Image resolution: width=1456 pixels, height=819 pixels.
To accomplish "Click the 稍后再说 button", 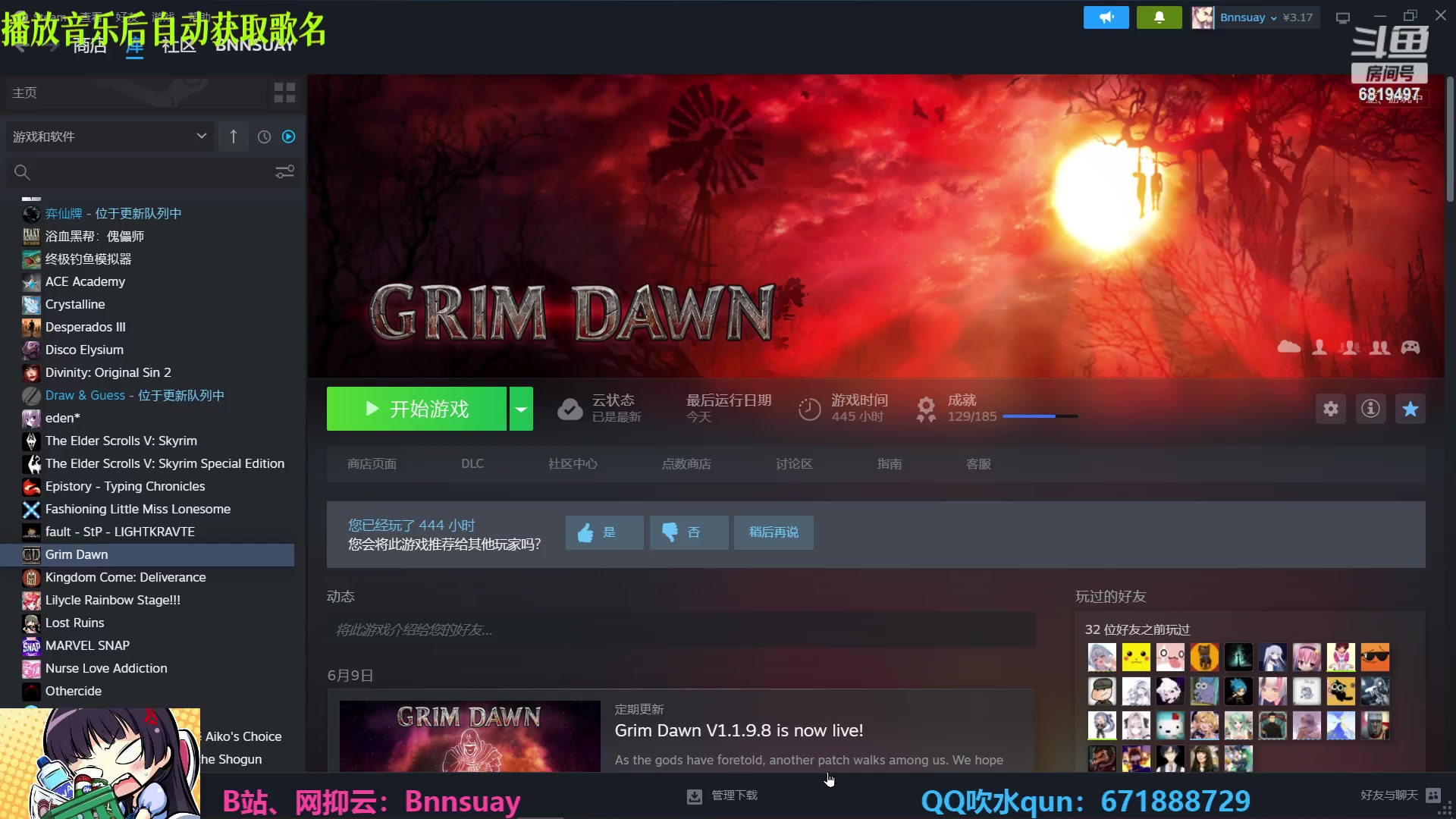I will click(773, 532).
